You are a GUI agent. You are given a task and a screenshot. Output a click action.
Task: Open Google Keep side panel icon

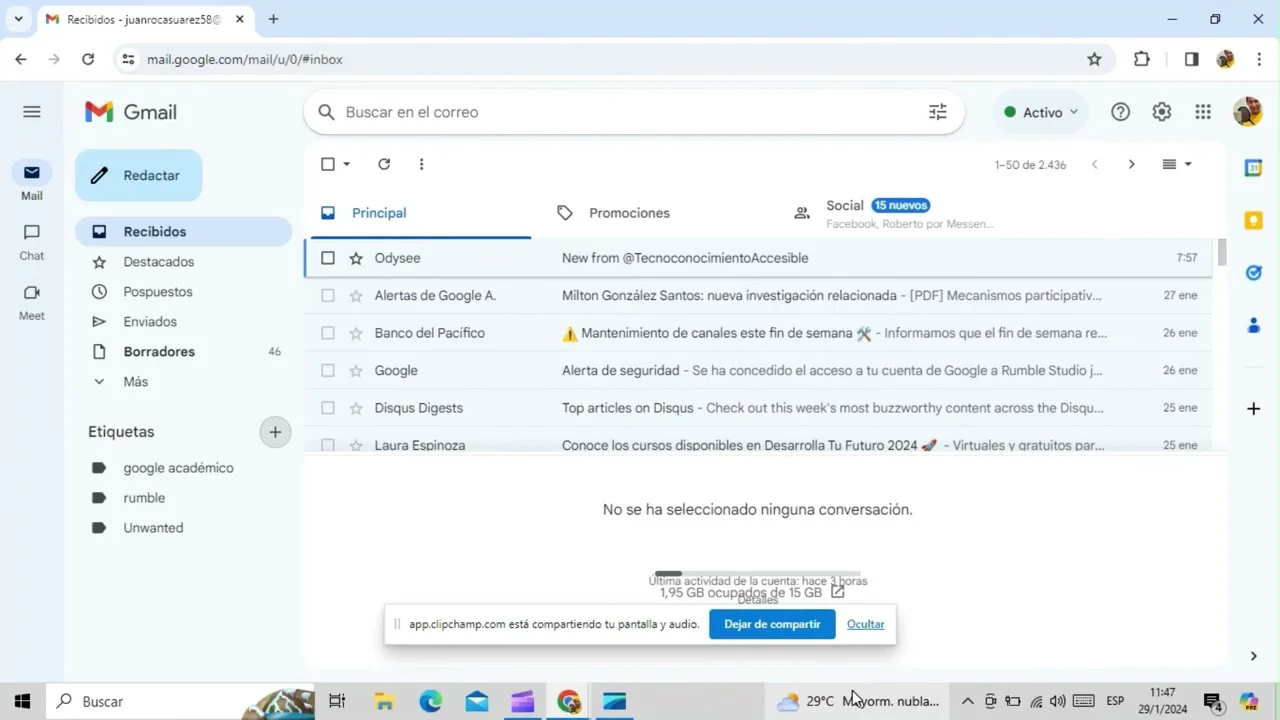(x=1253, y=220)
